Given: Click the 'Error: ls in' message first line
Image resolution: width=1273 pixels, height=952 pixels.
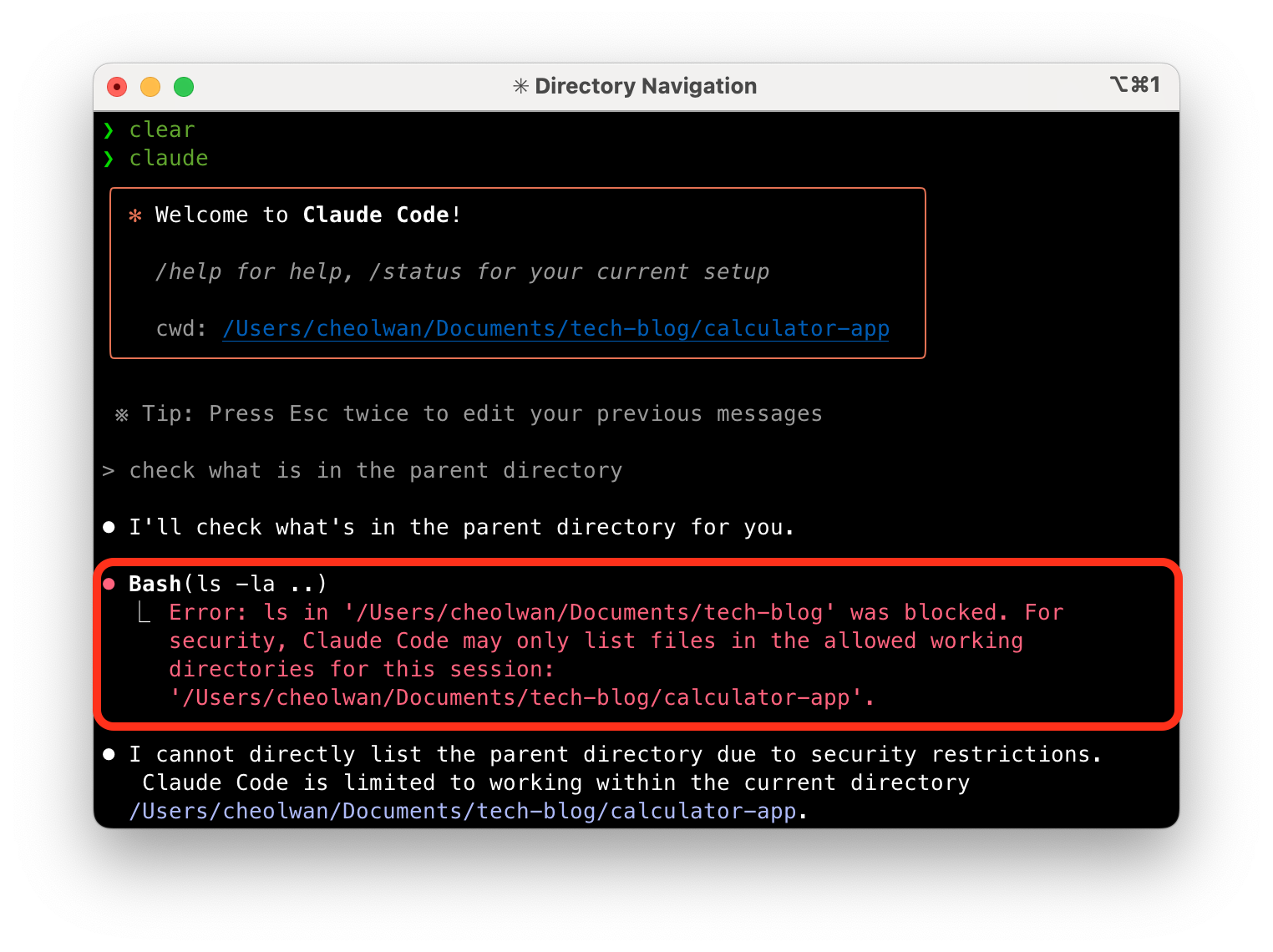Looking at the screenshot, I should pyautogui.click(x=616, y=612).
